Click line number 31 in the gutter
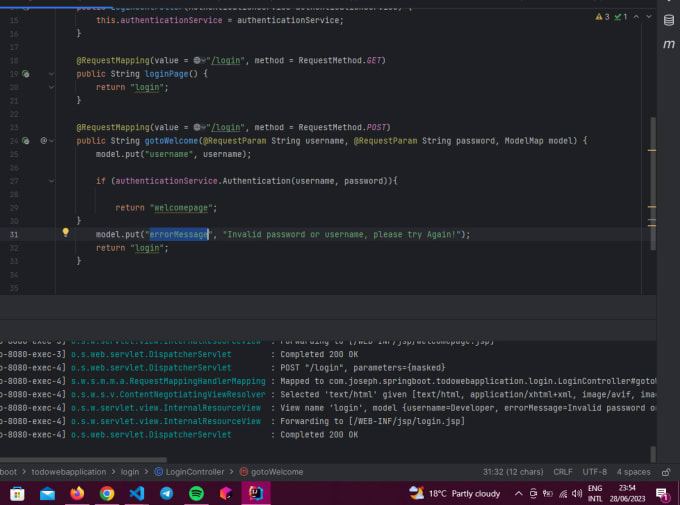The height and width of the screenshot is (505, 680). point(14,234)
